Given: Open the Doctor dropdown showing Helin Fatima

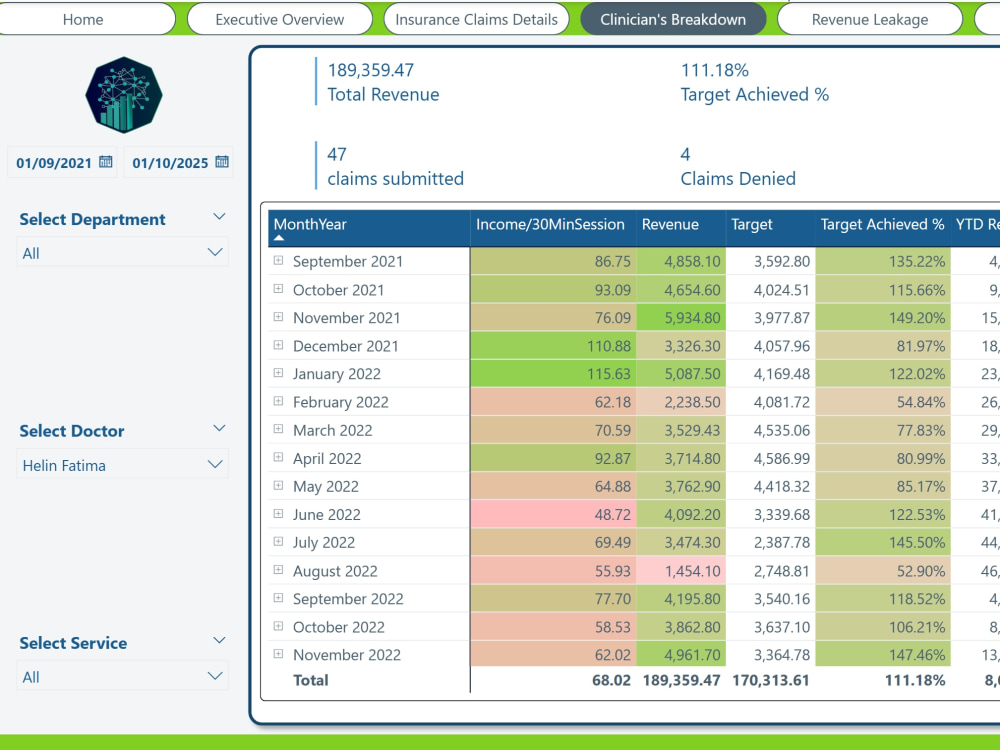Looking at the screenshot, I should 122,465.
